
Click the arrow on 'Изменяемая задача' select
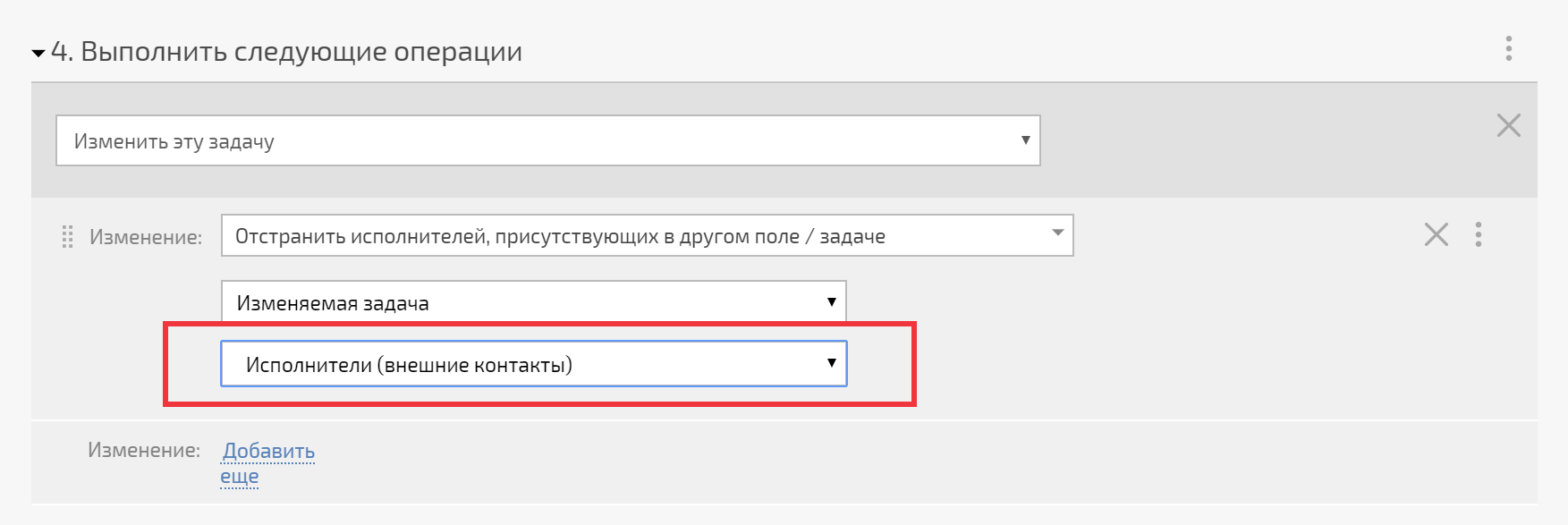point(832,301)
